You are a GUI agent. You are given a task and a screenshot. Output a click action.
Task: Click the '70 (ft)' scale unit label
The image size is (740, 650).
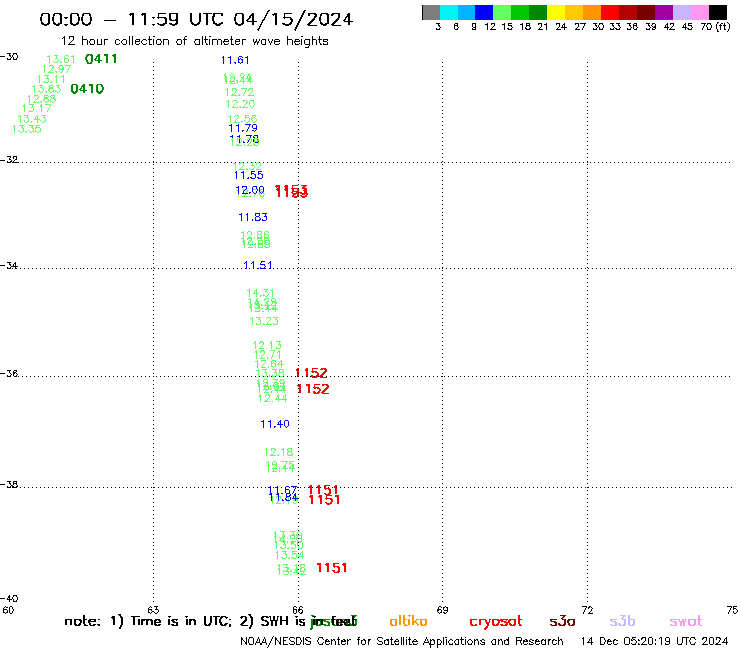click(x=715, y=26)
